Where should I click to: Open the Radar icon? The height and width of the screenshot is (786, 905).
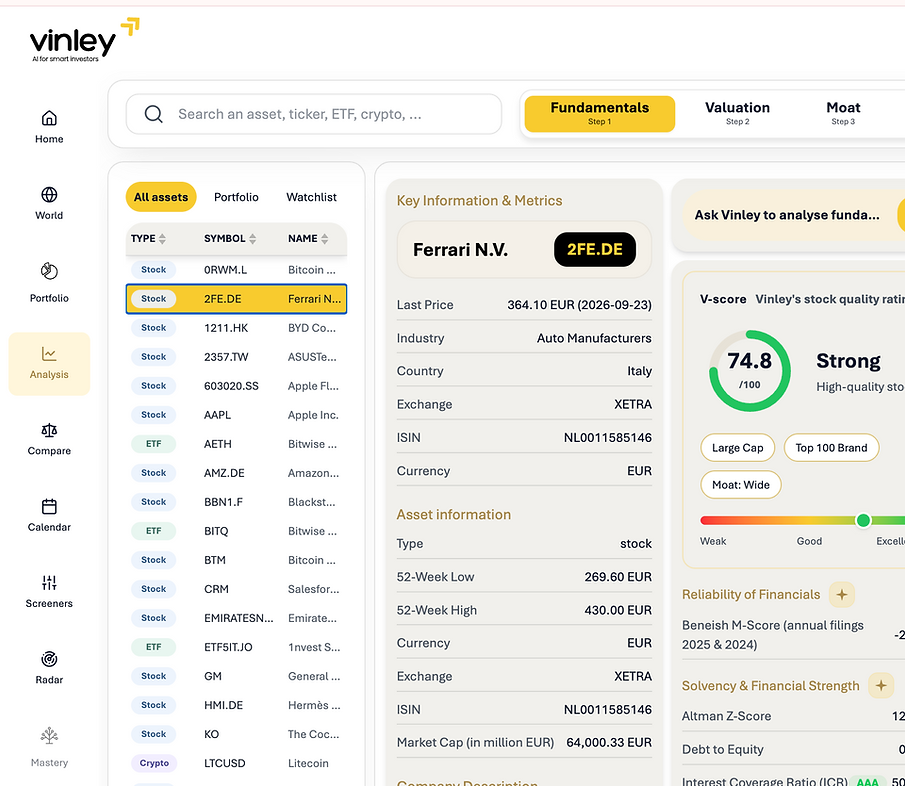coord(49,659)
